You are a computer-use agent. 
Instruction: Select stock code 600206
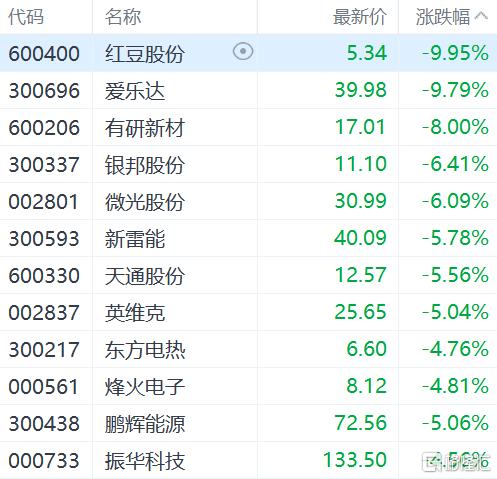pos(44,128)
